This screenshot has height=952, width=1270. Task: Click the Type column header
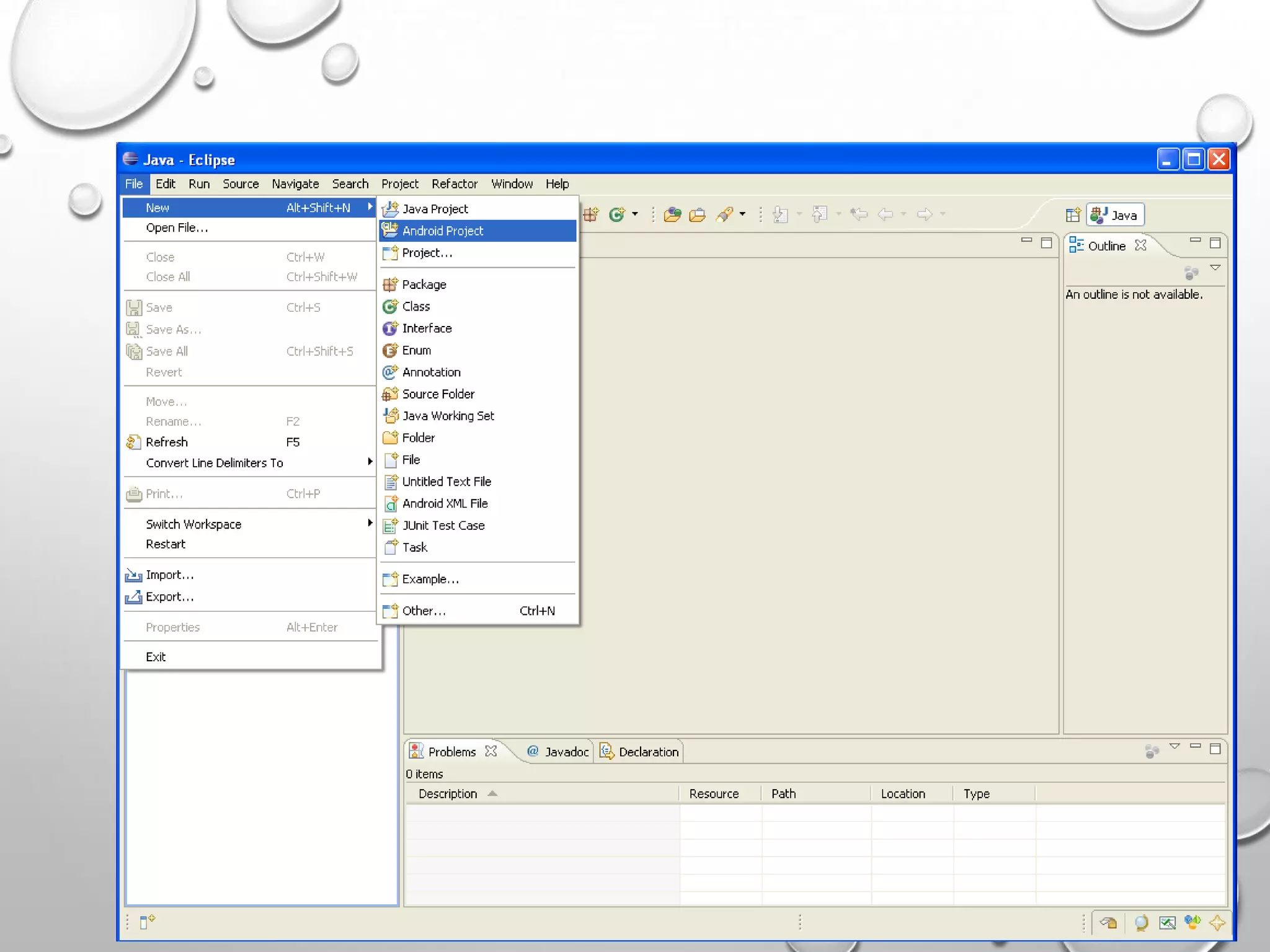pyautogui.click(x=994, y=794)
